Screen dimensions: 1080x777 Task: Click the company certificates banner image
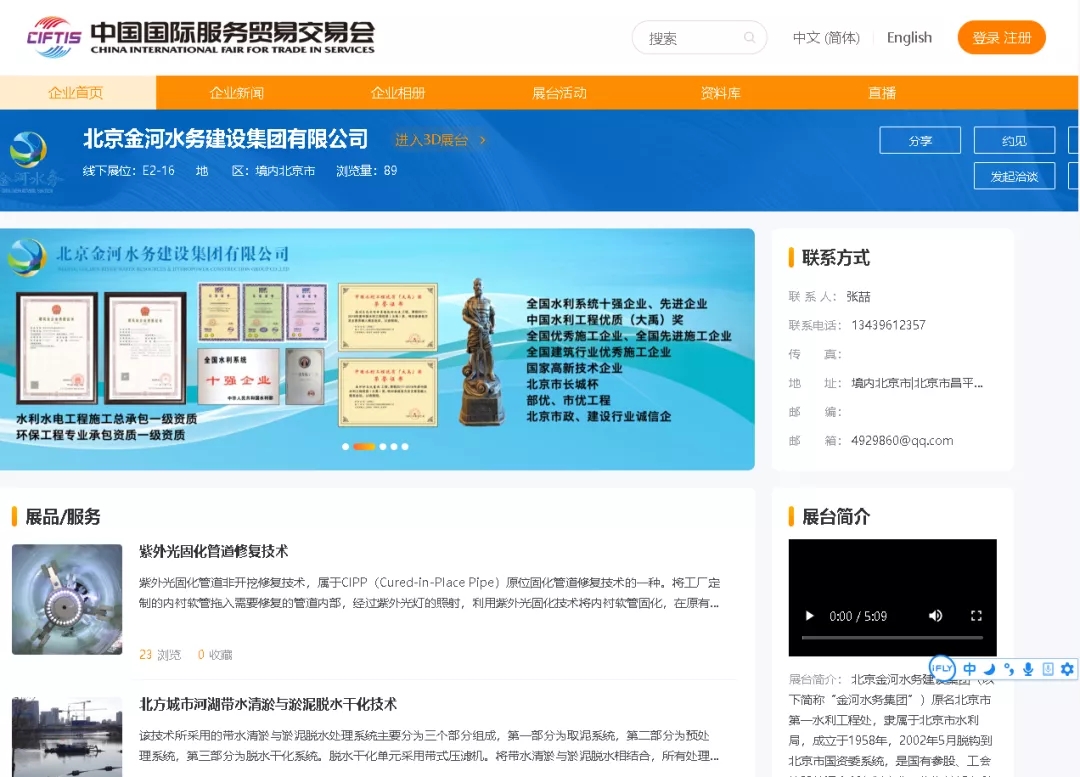pos(377,349)
